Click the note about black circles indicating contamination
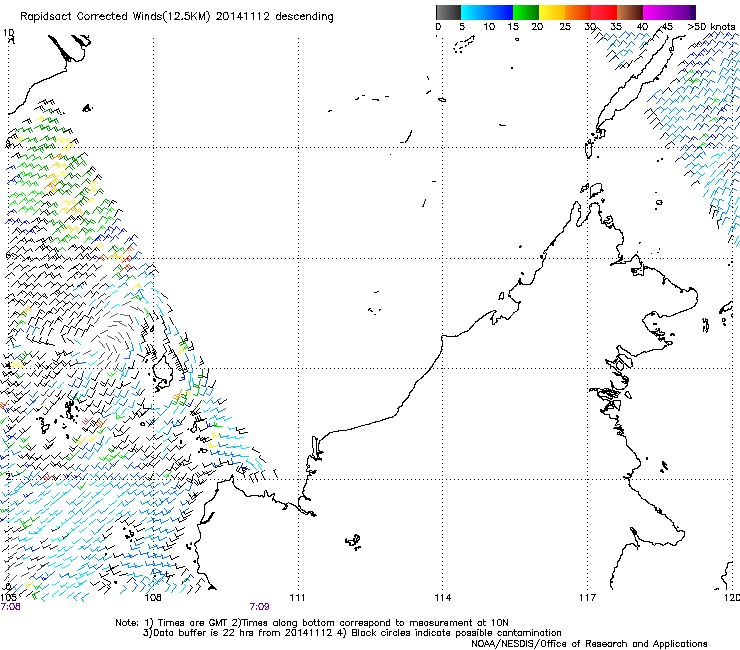Image resolution: width=740 pixels, height=650 pixels. coord(450,633)
